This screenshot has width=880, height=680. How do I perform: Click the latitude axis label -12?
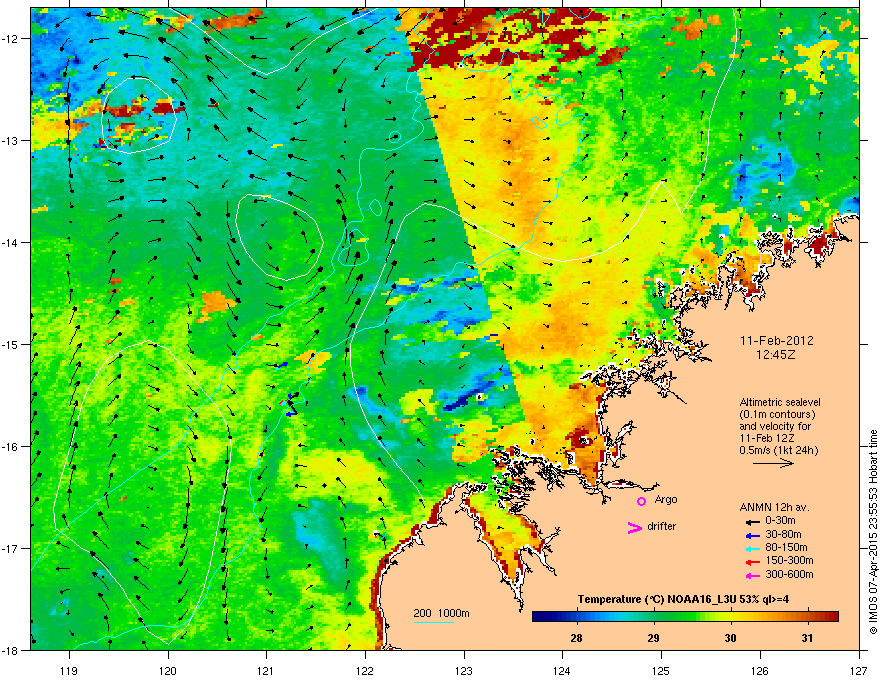11,39
